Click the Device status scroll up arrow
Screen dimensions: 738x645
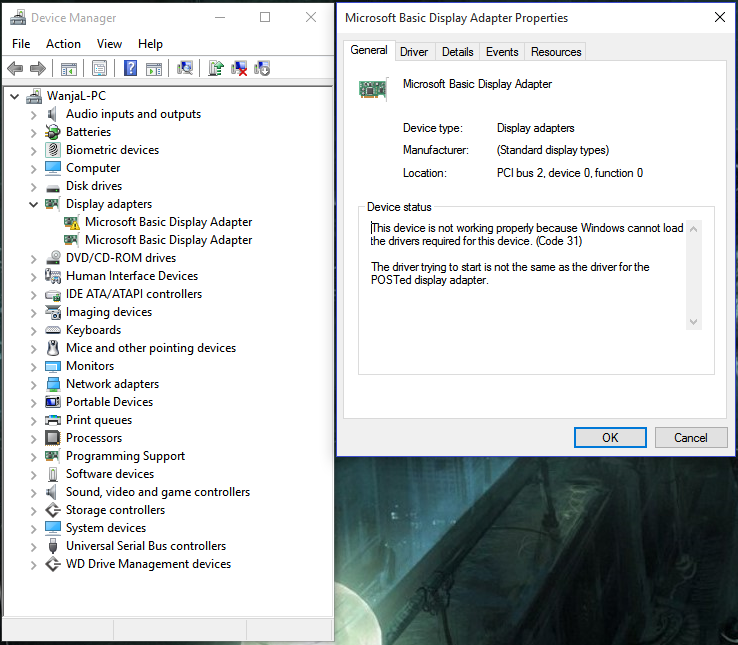tap(693, 229)
